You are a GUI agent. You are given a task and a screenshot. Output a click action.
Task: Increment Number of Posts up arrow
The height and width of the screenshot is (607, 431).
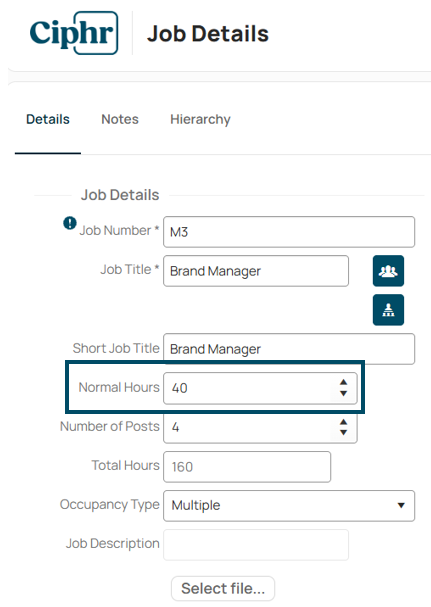pos(343,422)
